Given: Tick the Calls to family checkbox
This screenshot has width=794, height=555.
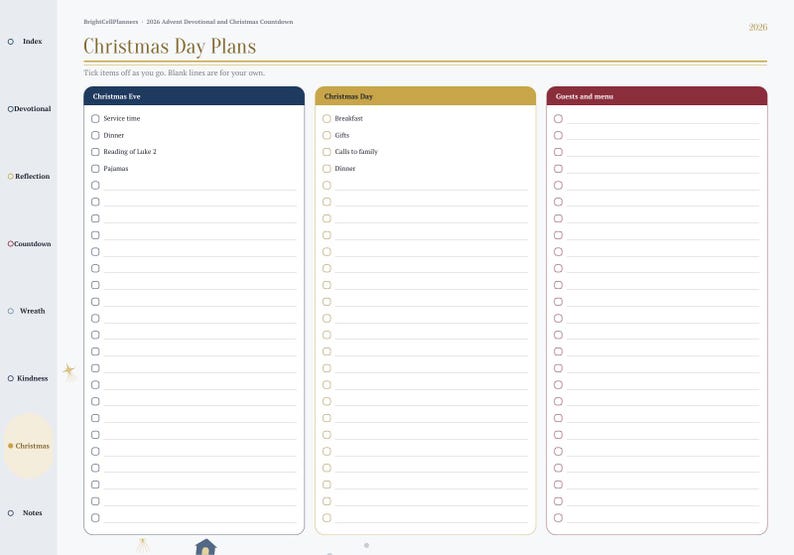Looking at the screenshot, I should [x=327, y=152].
